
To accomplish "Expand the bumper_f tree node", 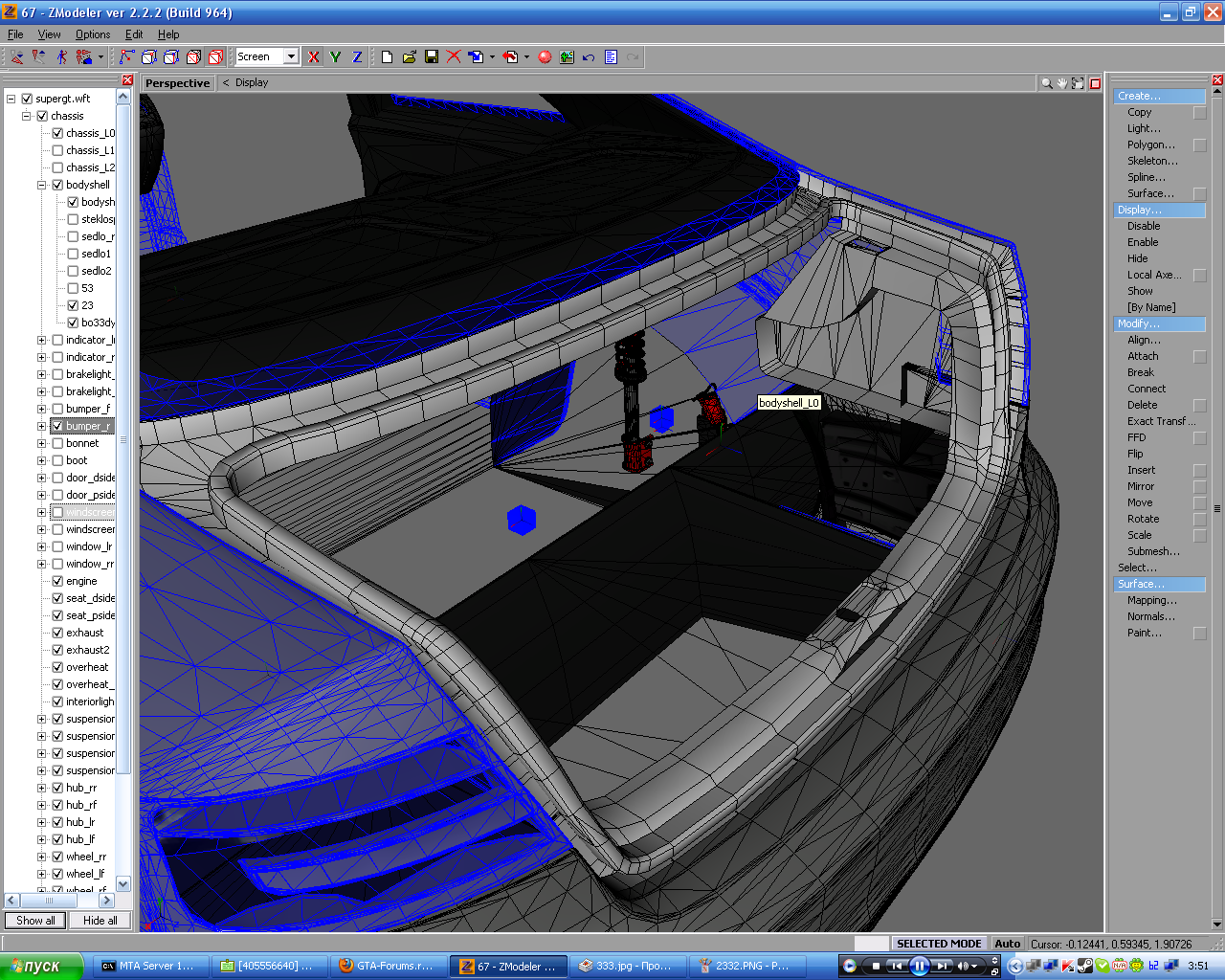I will 42,409.
